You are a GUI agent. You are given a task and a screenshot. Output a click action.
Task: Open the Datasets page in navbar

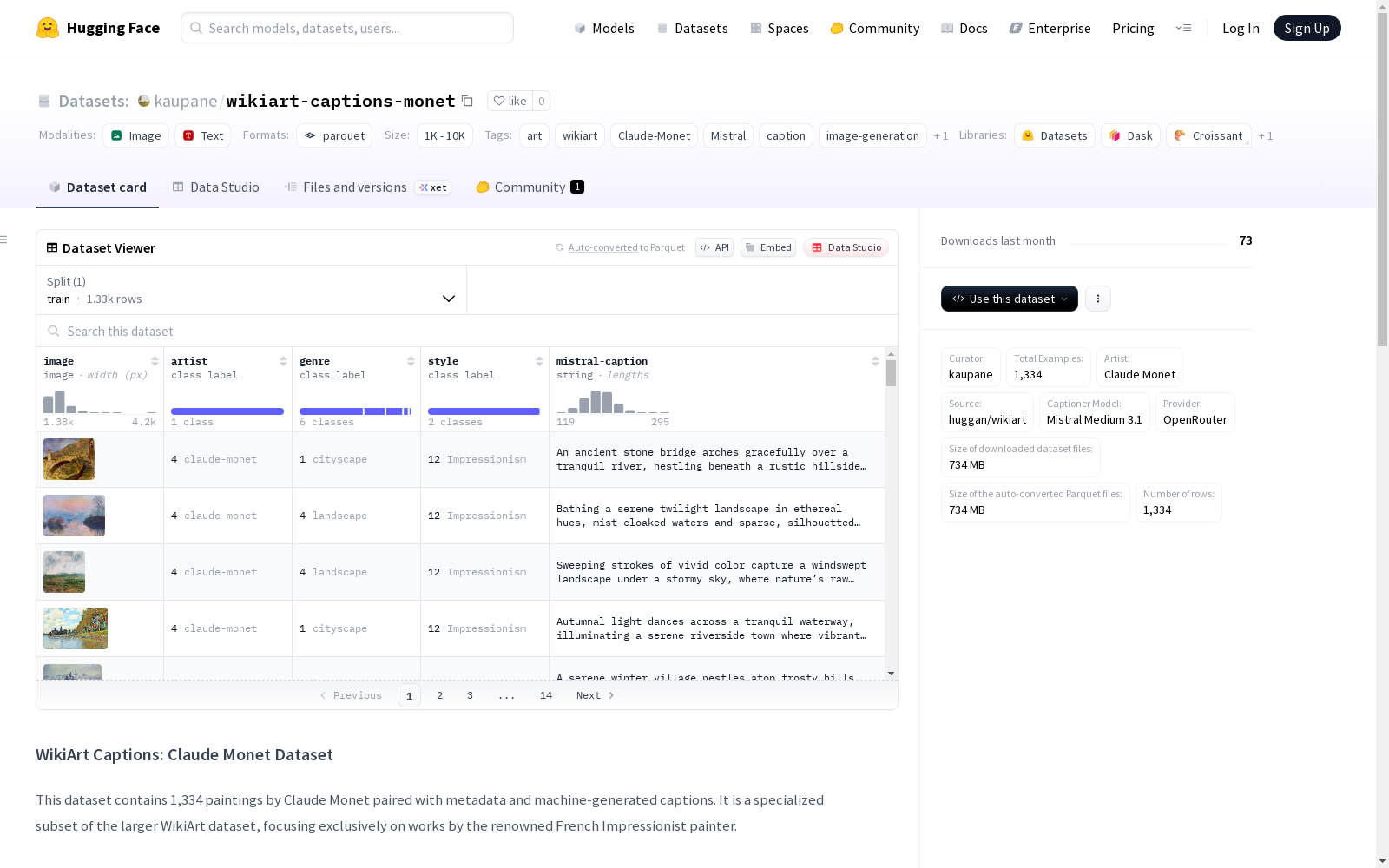[692, 28]
